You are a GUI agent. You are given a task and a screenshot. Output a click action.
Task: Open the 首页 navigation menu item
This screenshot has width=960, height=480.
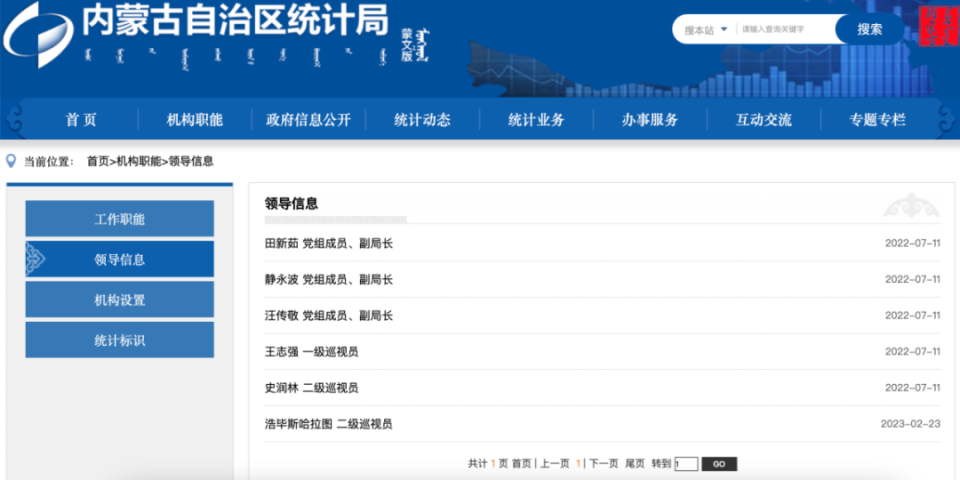(81, 120)
